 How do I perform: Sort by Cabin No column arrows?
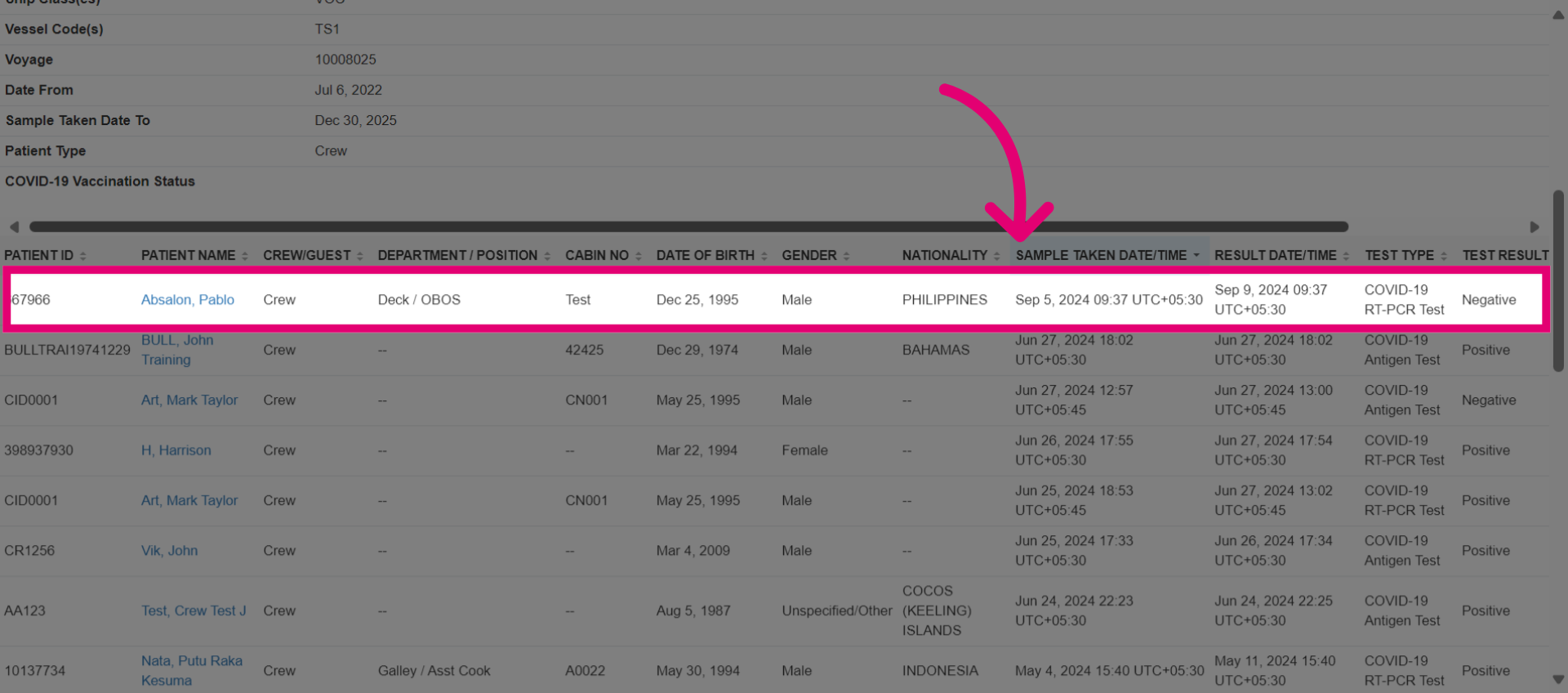(x=638, y=256)
